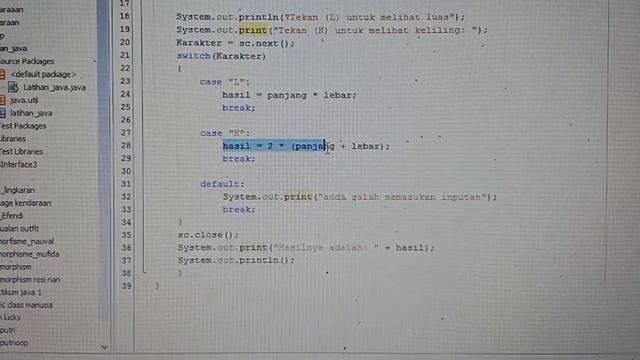Click the package icon beside java.util

(2, 100)
